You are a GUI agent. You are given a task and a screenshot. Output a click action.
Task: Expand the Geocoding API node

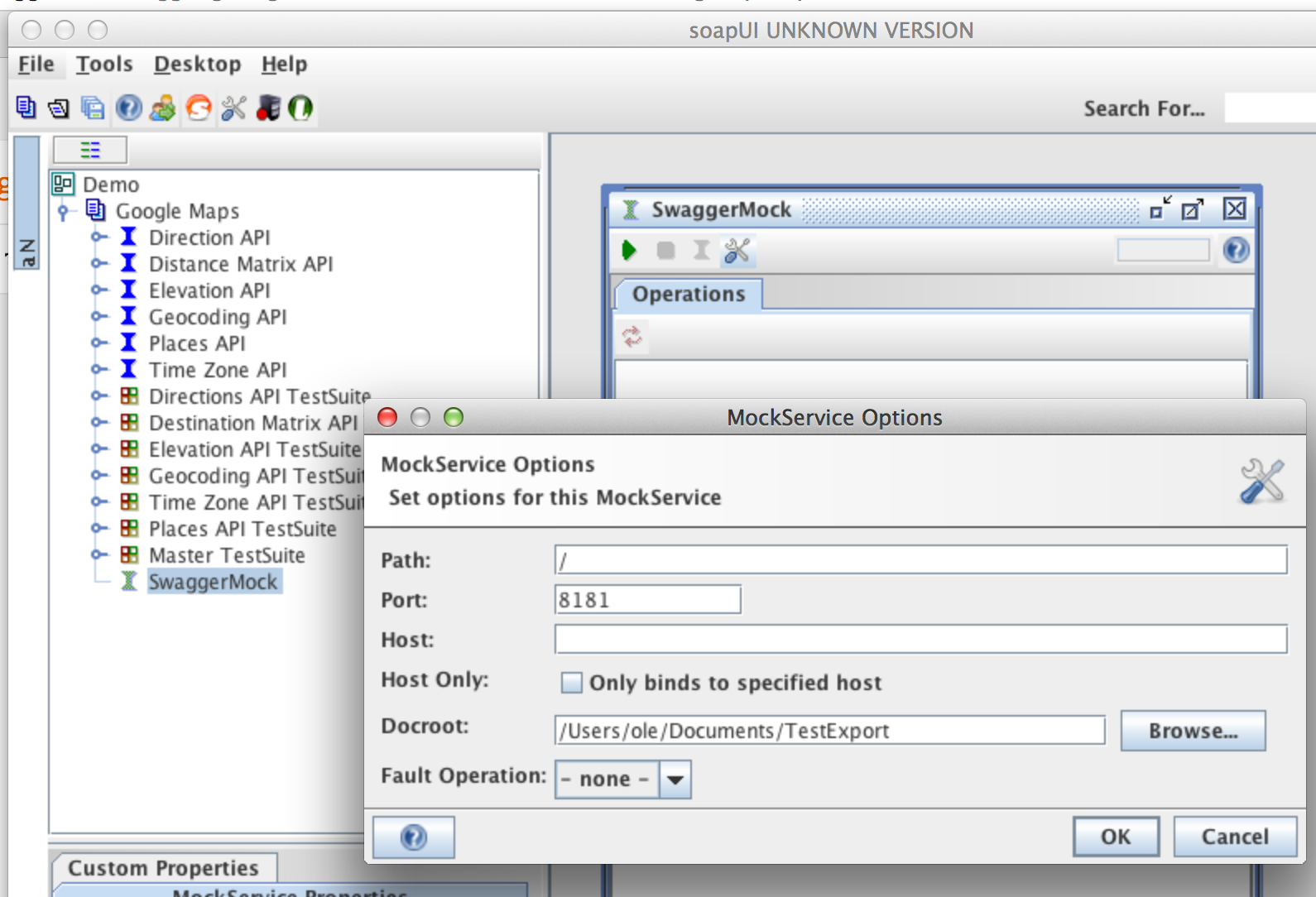point(98,317)
